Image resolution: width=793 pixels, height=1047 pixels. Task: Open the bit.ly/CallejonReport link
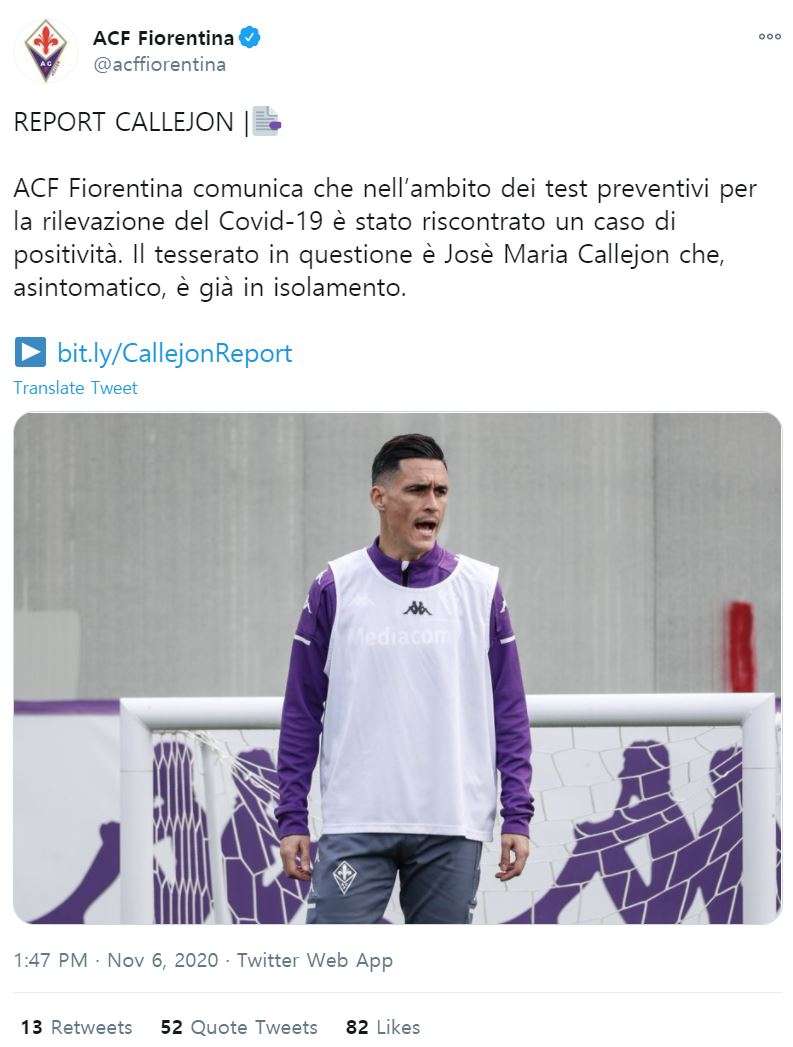point(174,353)
